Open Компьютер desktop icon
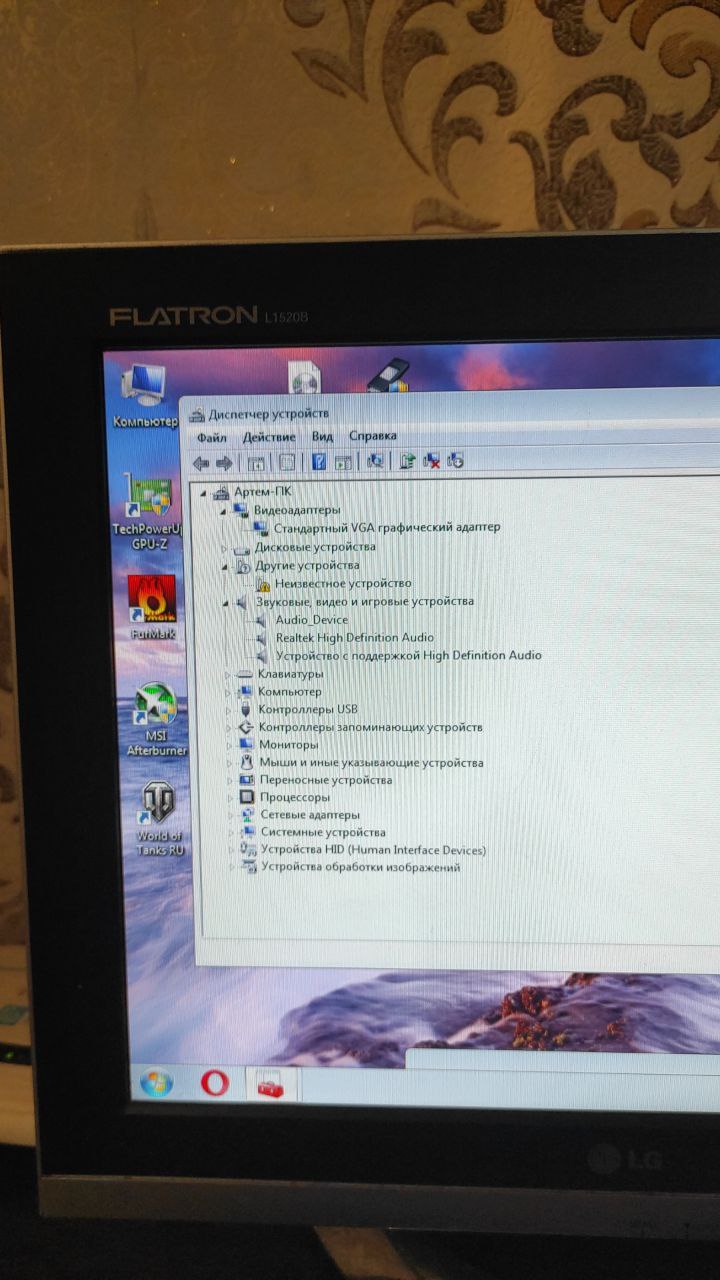 [x=144, y=397]
